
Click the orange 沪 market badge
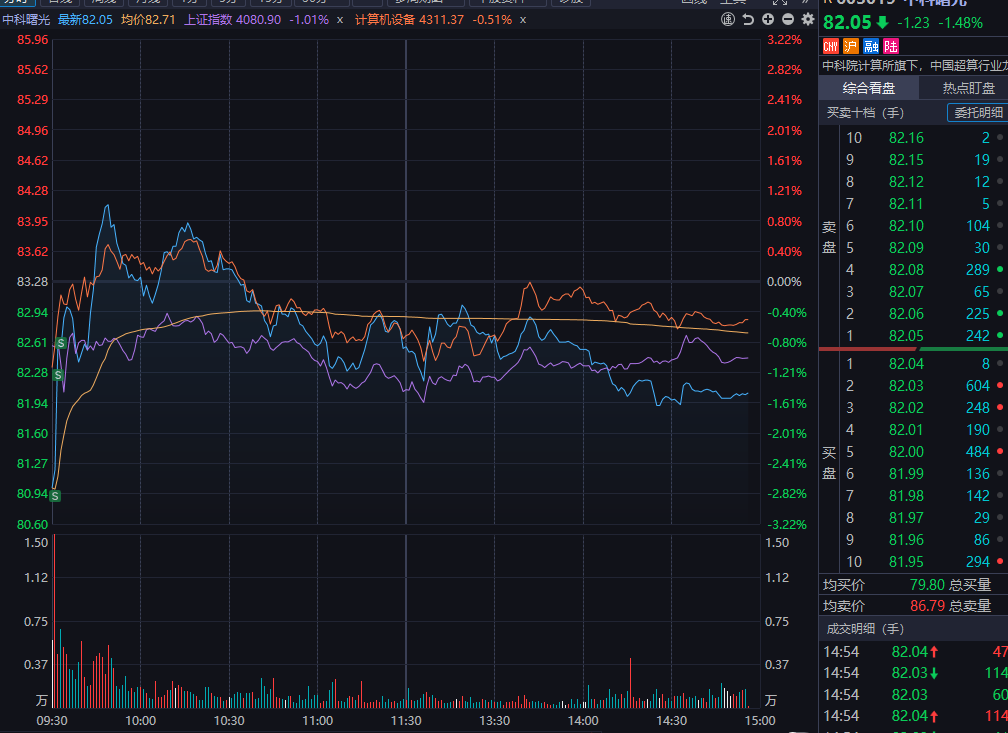pyautogui.click(x=850, y=46)
